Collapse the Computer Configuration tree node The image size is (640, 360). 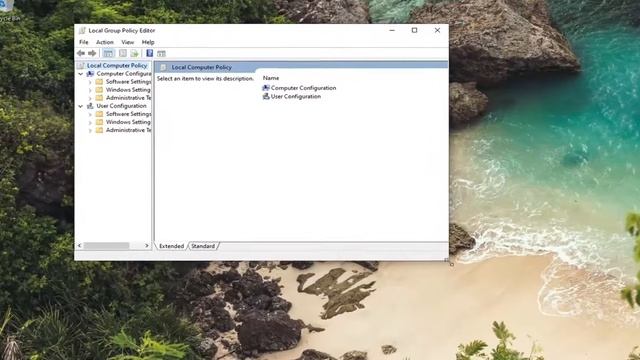tap(81, 74)
